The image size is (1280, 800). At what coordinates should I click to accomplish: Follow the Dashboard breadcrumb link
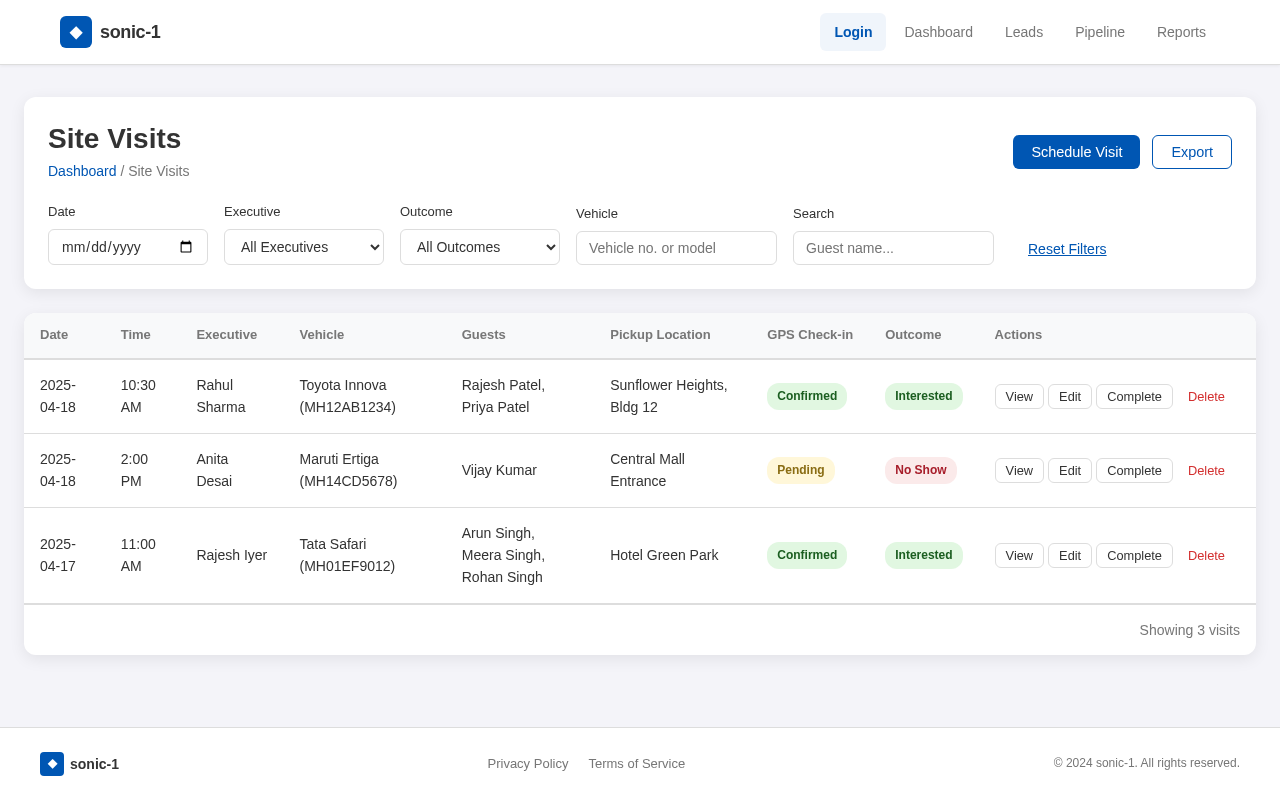[x=82, y=171]
